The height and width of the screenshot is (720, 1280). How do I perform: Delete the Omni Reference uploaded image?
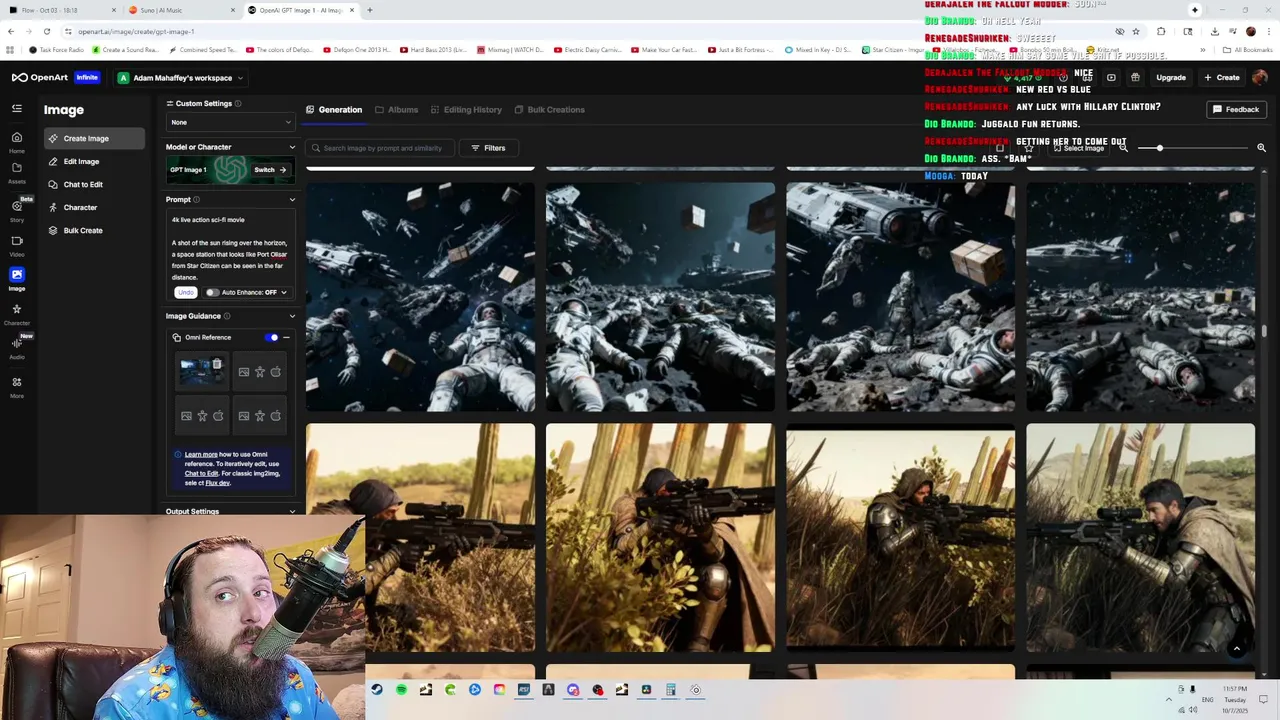pos(217,365)
